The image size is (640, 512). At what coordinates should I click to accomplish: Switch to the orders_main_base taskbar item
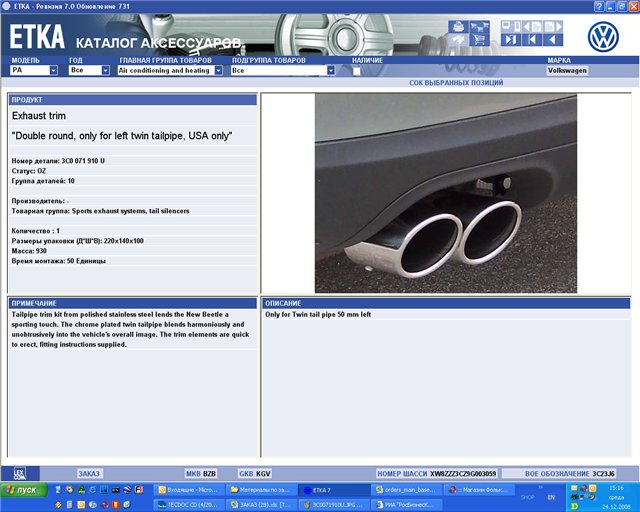405,490
